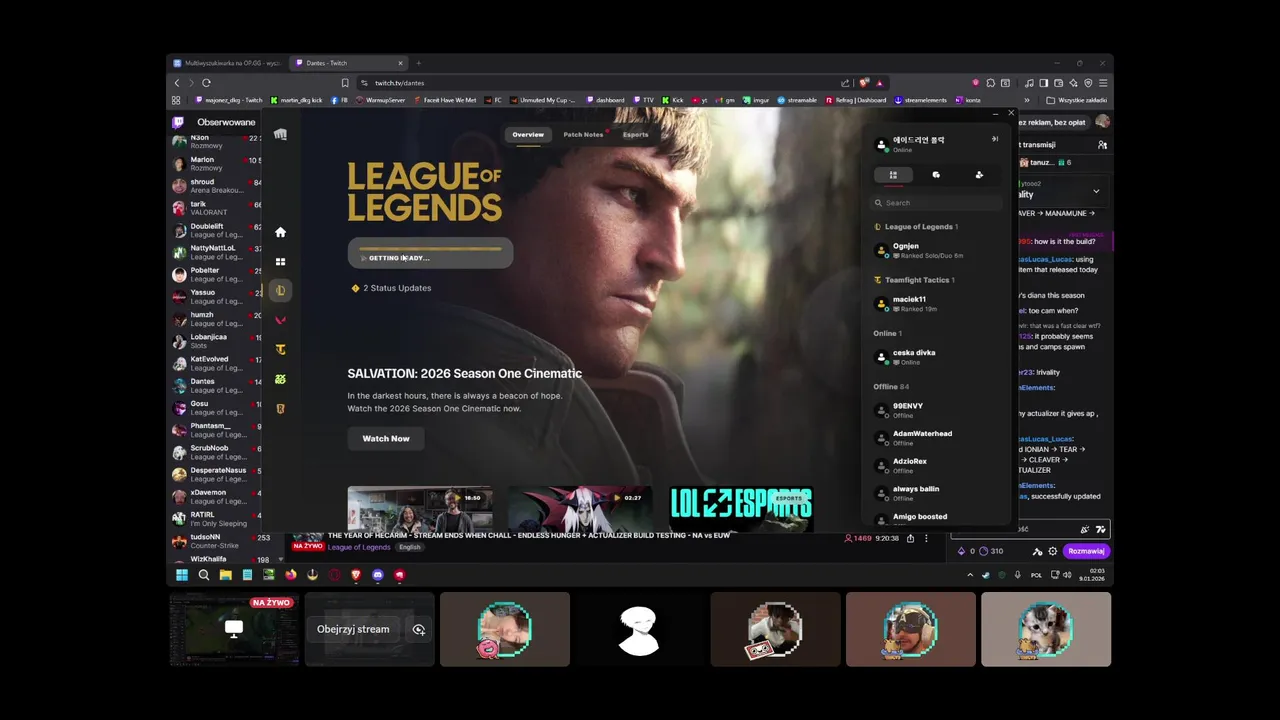This screenshot has width=1280, height=720.
Task: Collapse Teamfight Tactics friends group
Action: coord(914,280)
